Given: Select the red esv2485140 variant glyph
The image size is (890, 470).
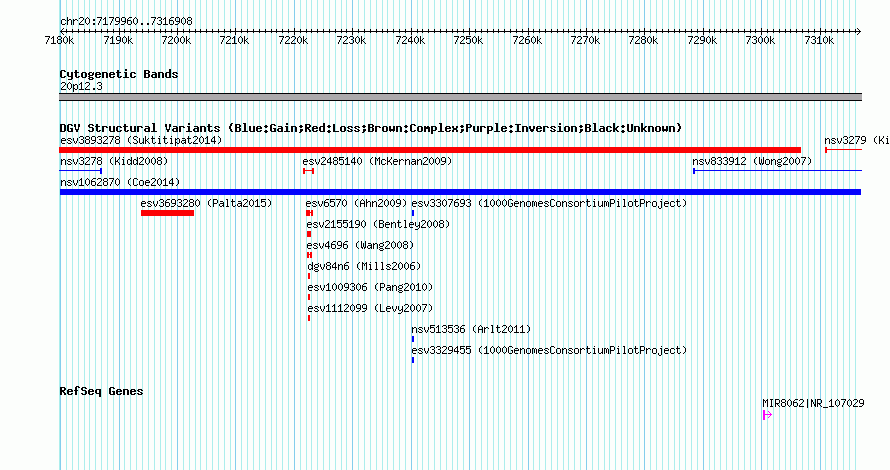Looking at the screenshot, I should (x=308, y=171).
